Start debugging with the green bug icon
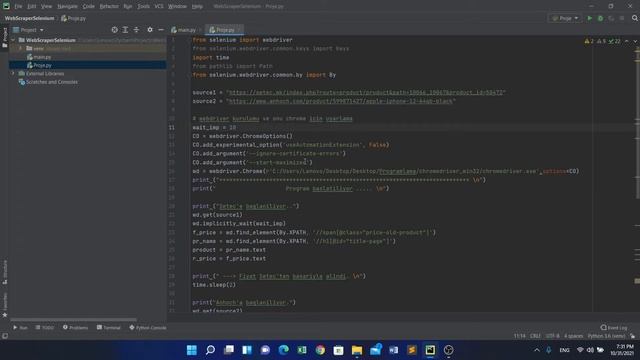The height and width of the screenshot is (360, 640). click(x=600, y=18)
